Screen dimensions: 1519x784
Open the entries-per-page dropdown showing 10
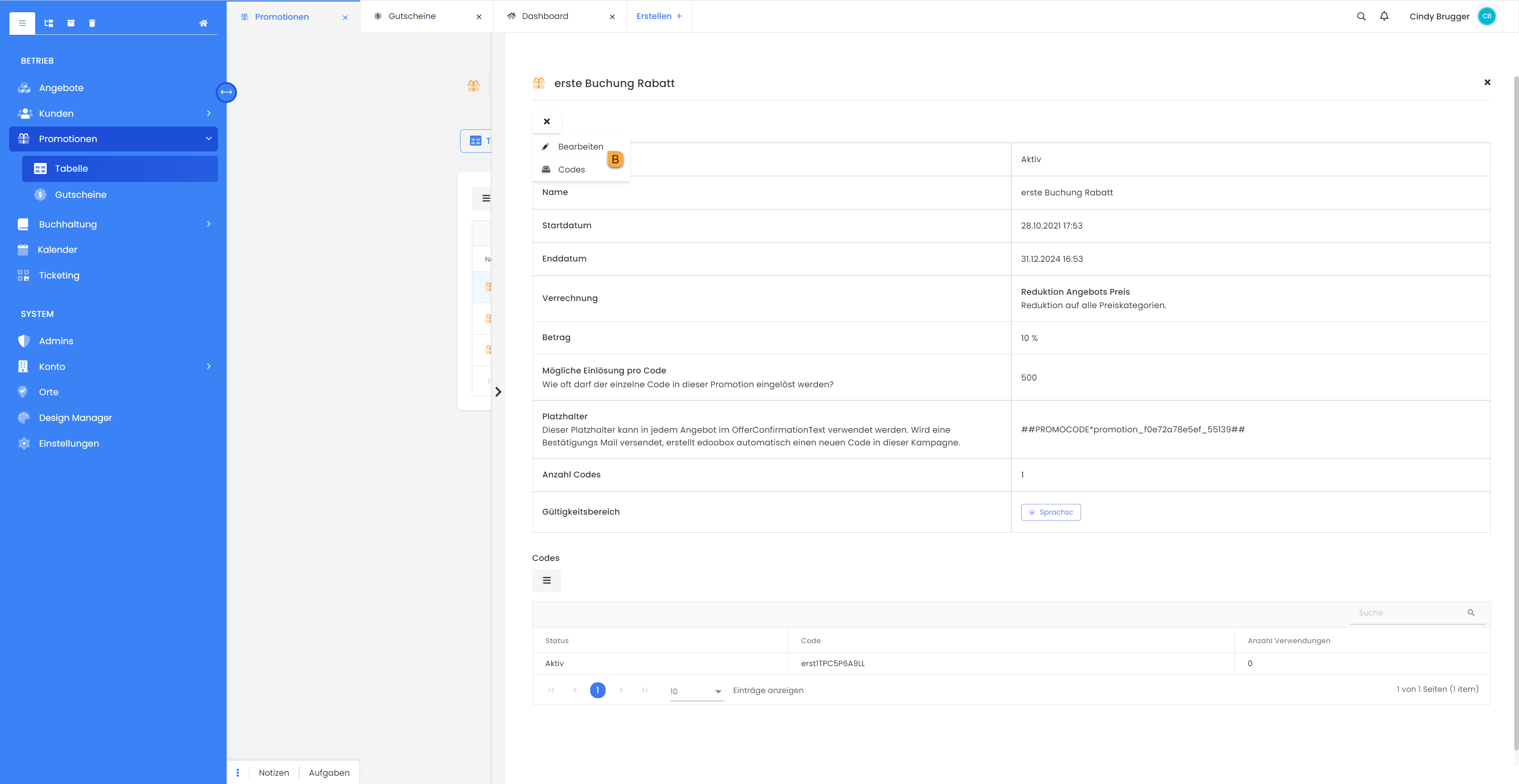click(x=696, y=691)
